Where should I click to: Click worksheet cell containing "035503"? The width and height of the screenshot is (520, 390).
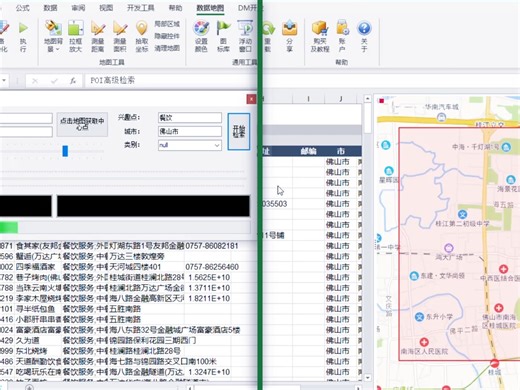275,204
